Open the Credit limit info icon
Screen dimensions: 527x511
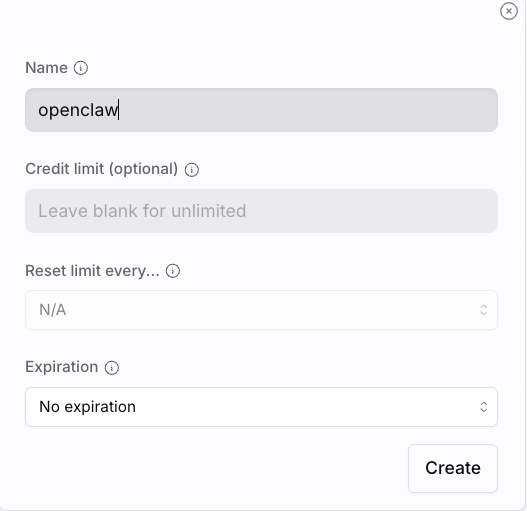pyautogui.click(x=192, y=169)
